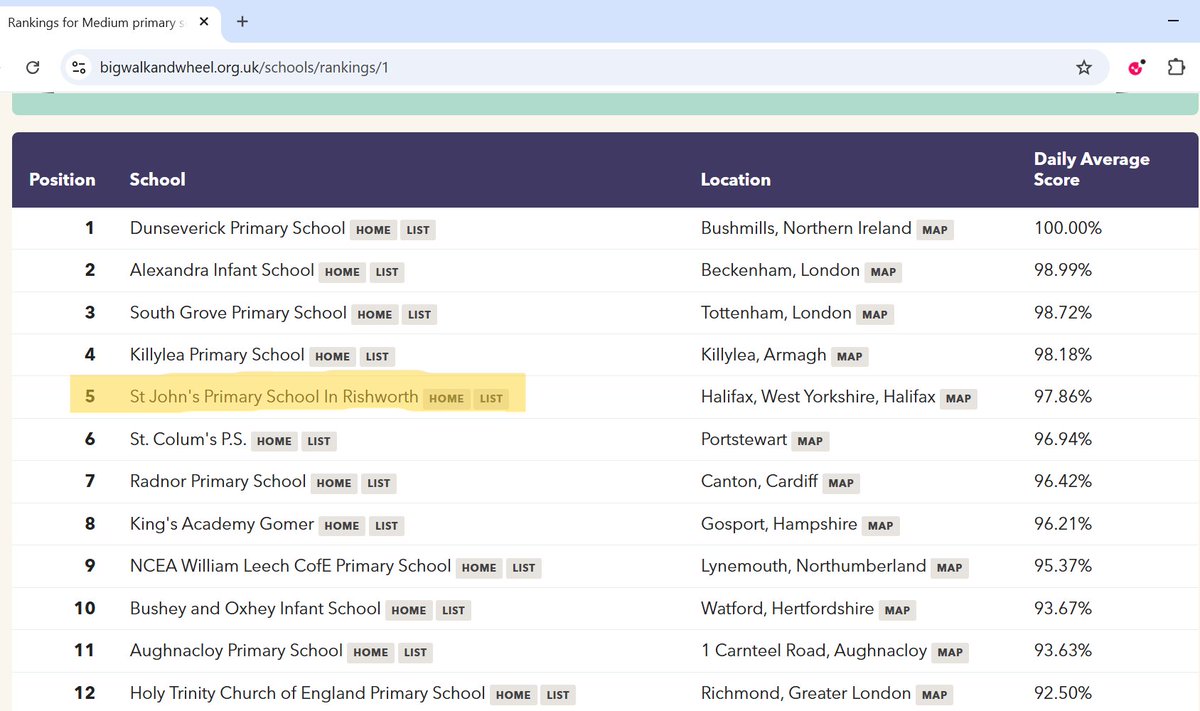Open HOME for St. Colum's P.S.
1200x711 pixels.
pos(274,441)
